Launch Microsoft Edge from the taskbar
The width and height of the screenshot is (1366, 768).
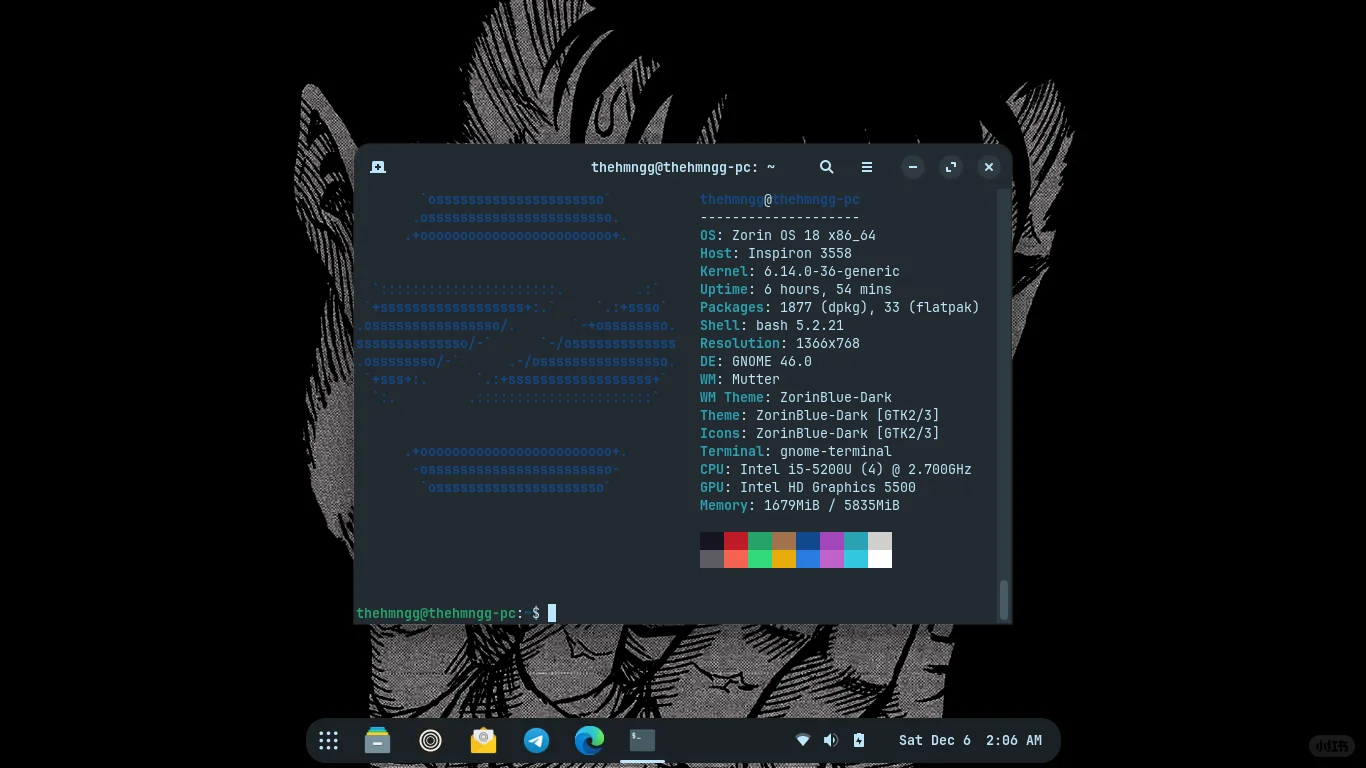coord(590,741)
